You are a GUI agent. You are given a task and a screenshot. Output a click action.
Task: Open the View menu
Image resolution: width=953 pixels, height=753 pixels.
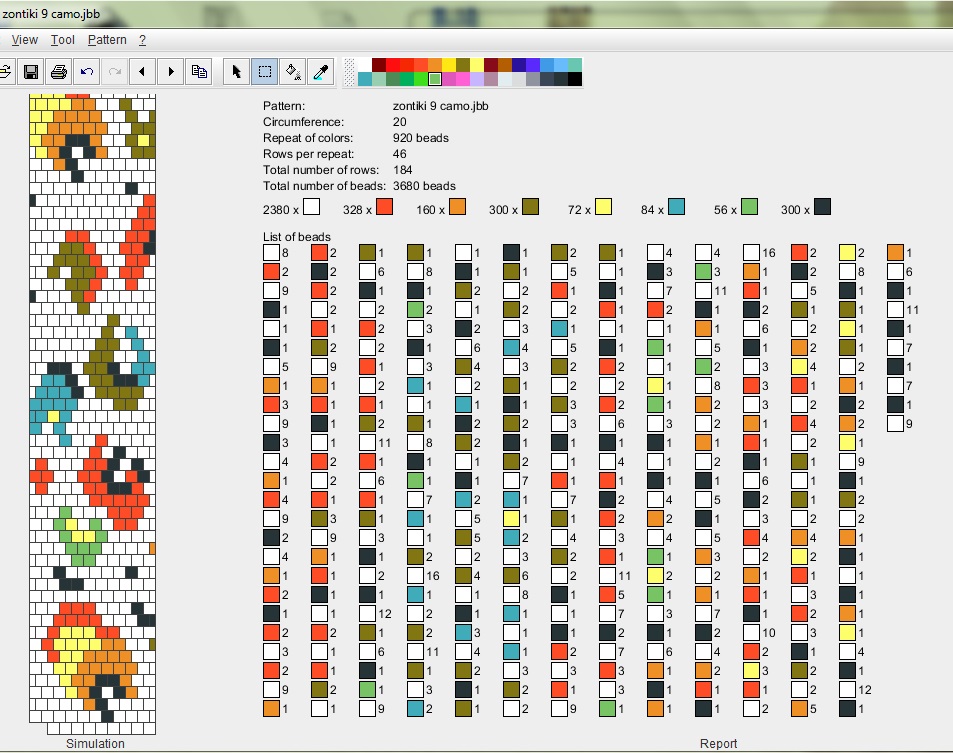coord(24,40)
